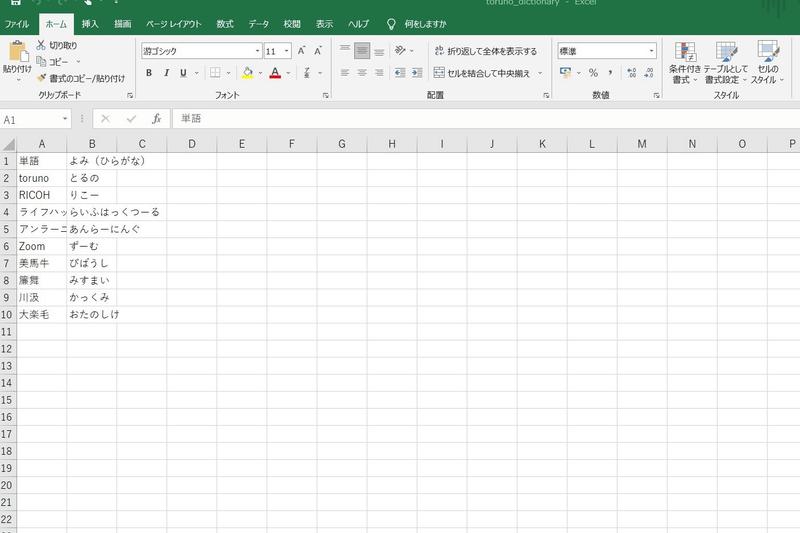
Task: Open the Name Box dropdown arrow
Action: (65, 119)
